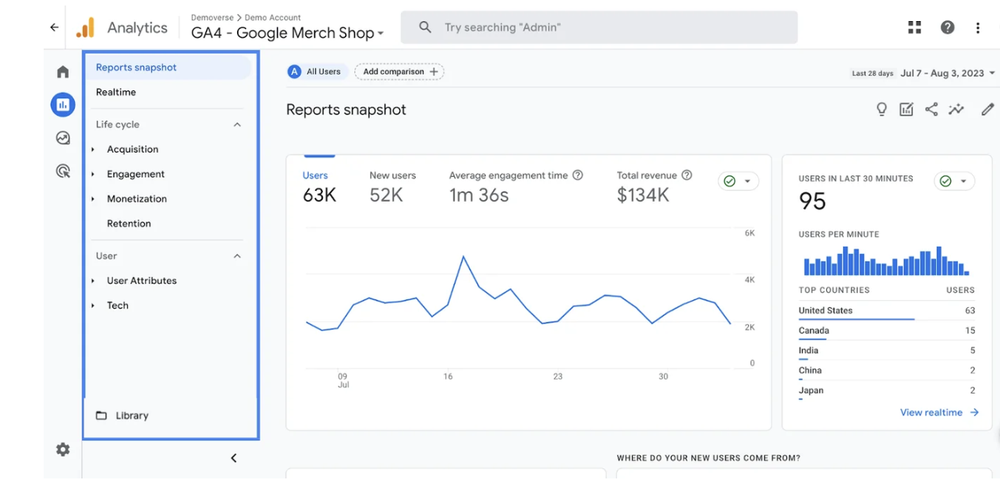Click the China row

point(886,370)
